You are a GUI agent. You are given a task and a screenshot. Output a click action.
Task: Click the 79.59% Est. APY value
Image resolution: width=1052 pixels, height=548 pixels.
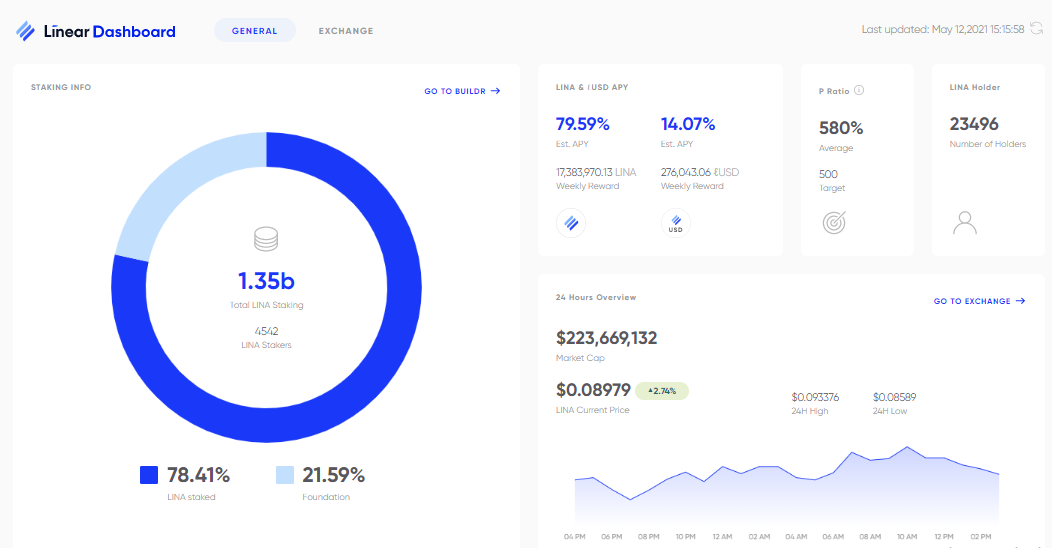[x=582, y=124]
